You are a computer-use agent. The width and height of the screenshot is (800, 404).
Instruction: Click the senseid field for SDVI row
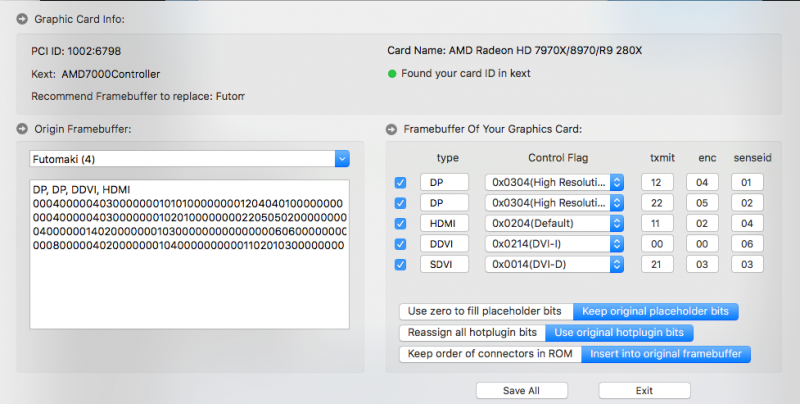pos(747,264)
